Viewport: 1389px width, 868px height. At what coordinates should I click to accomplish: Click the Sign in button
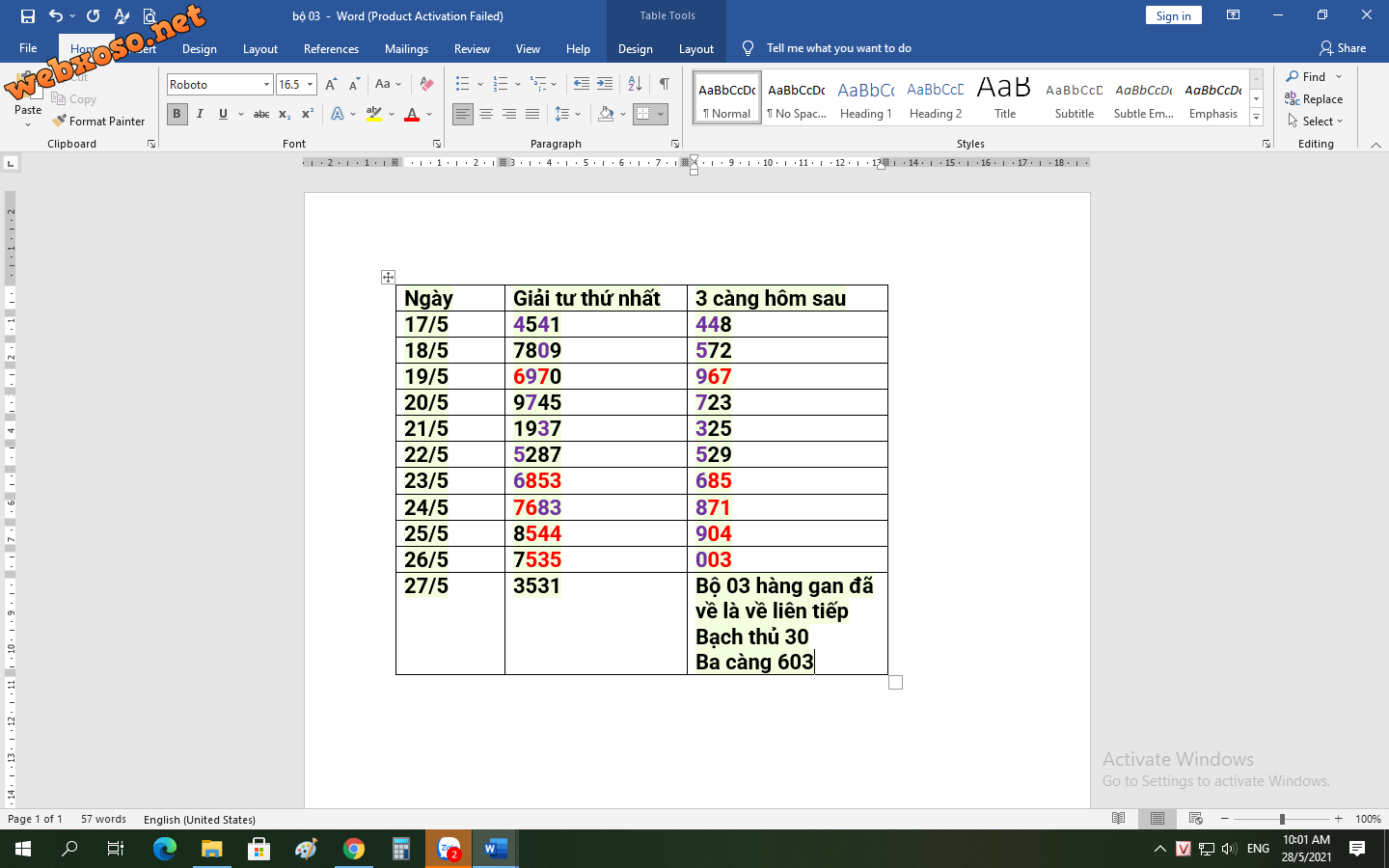point(1173,15)
